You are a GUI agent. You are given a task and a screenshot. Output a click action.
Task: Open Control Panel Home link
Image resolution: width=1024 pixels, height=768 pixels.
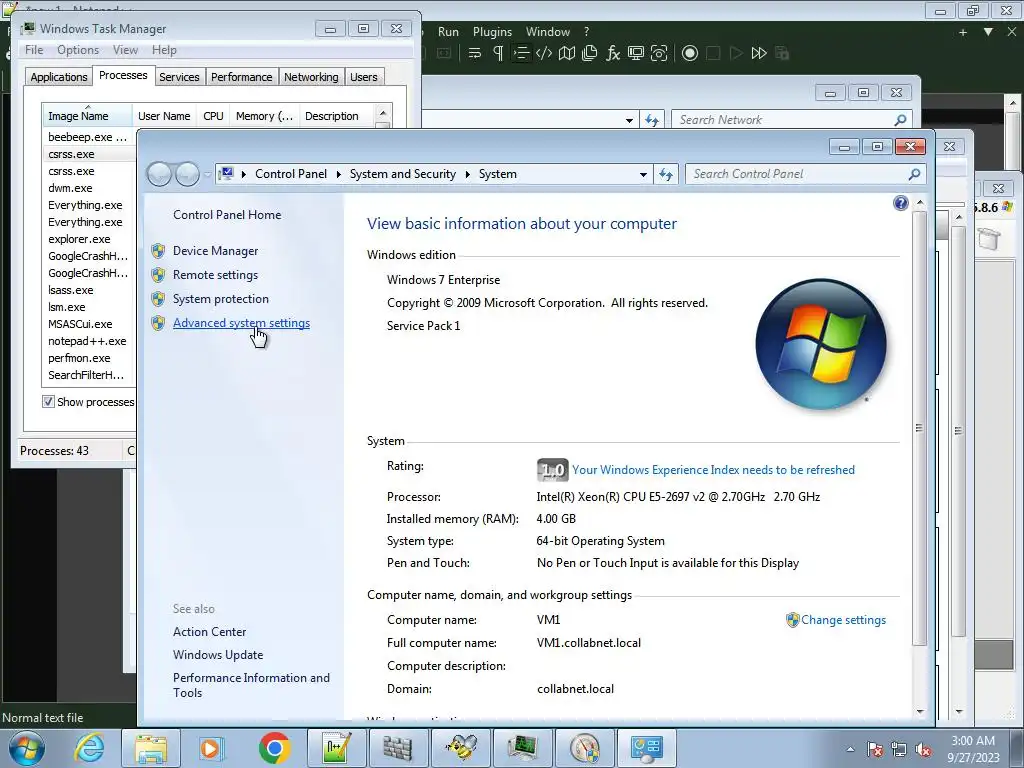click(x=227, y=215)
